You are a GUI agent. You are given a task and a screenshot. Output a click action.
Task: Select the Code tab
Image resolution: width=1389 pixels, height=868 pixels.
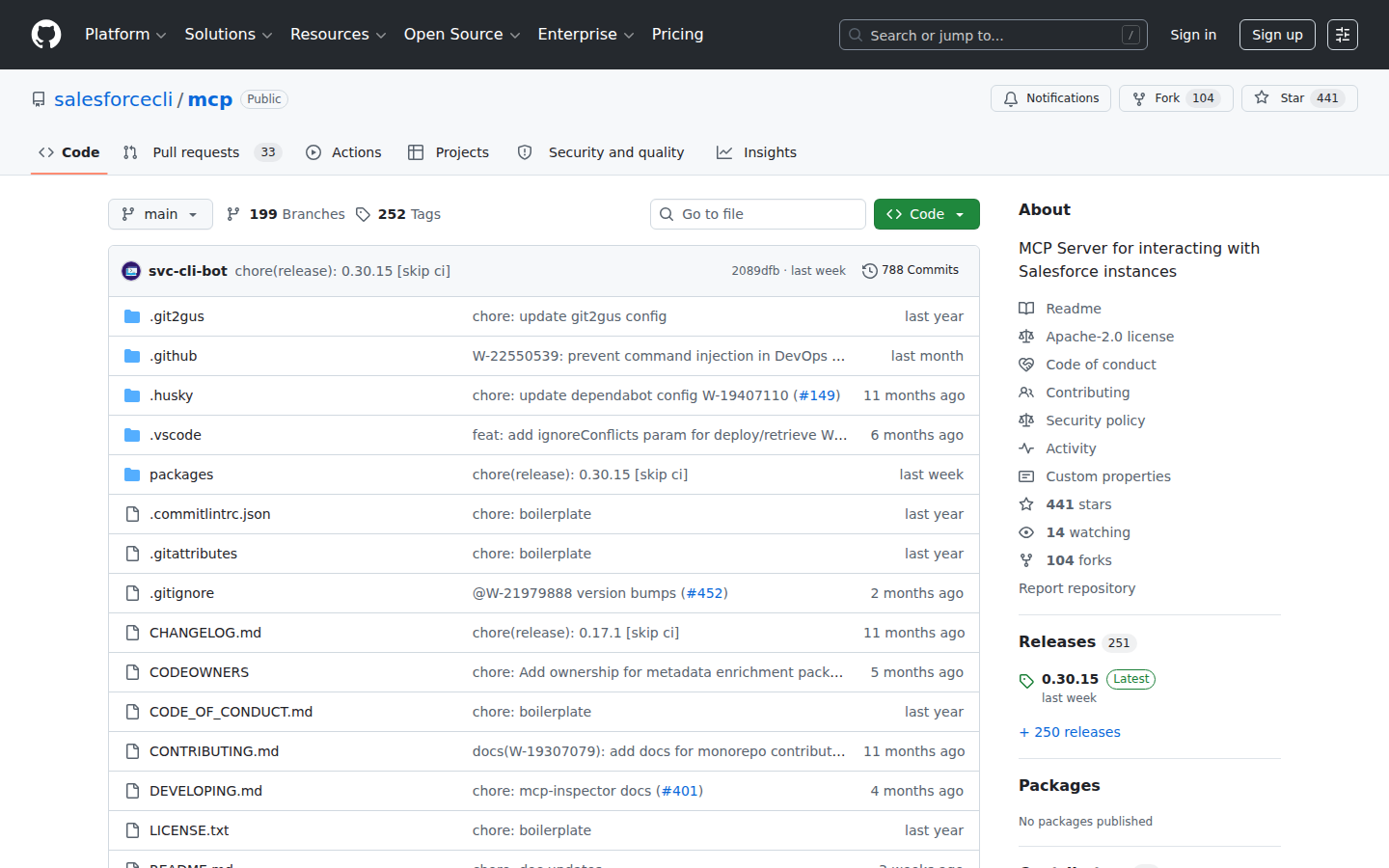pyautogui.click(x=69, y=152)
